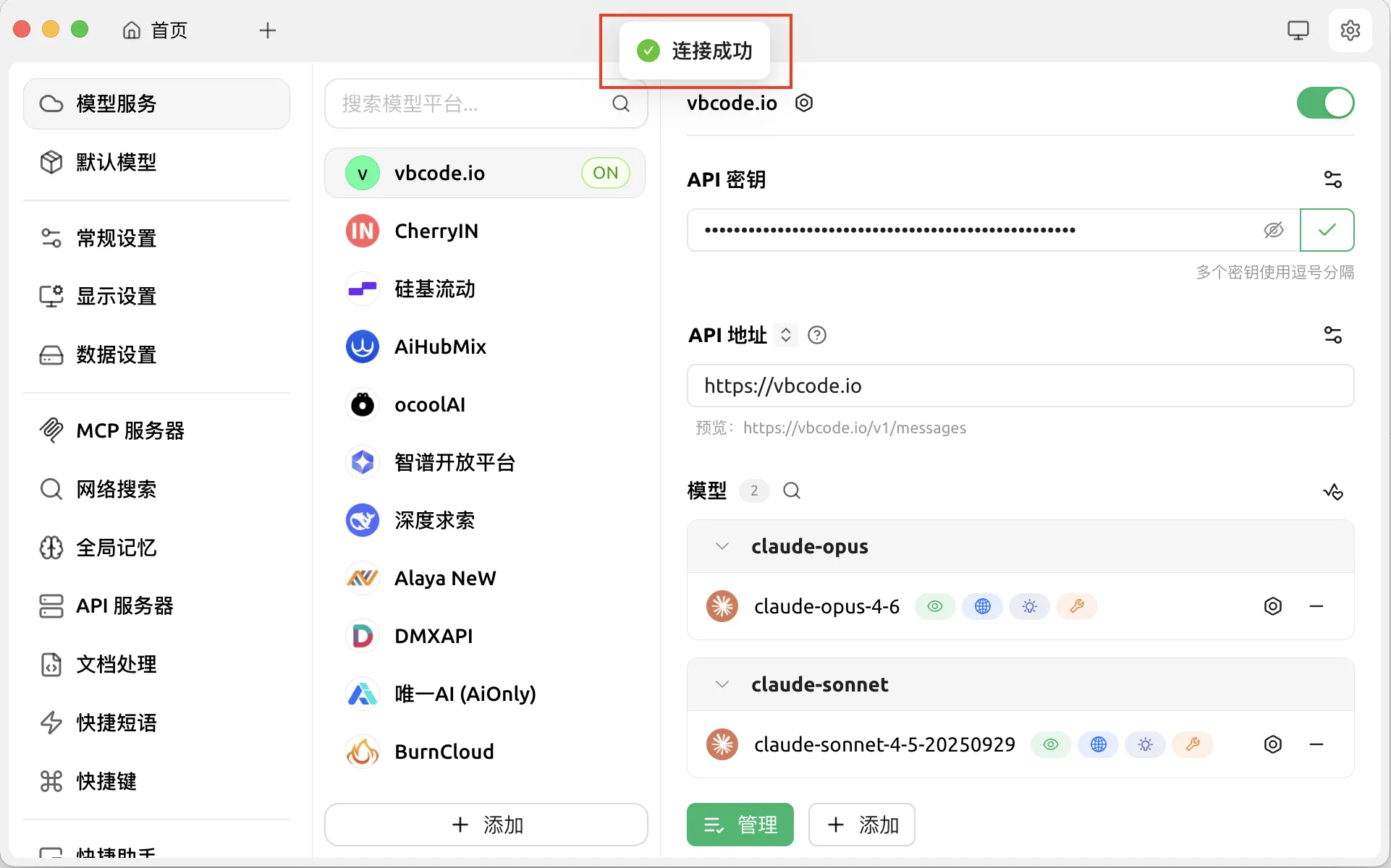Open Display Settings (显示设置)
This screenshot has height=868, width=1391.
[157, 296]
